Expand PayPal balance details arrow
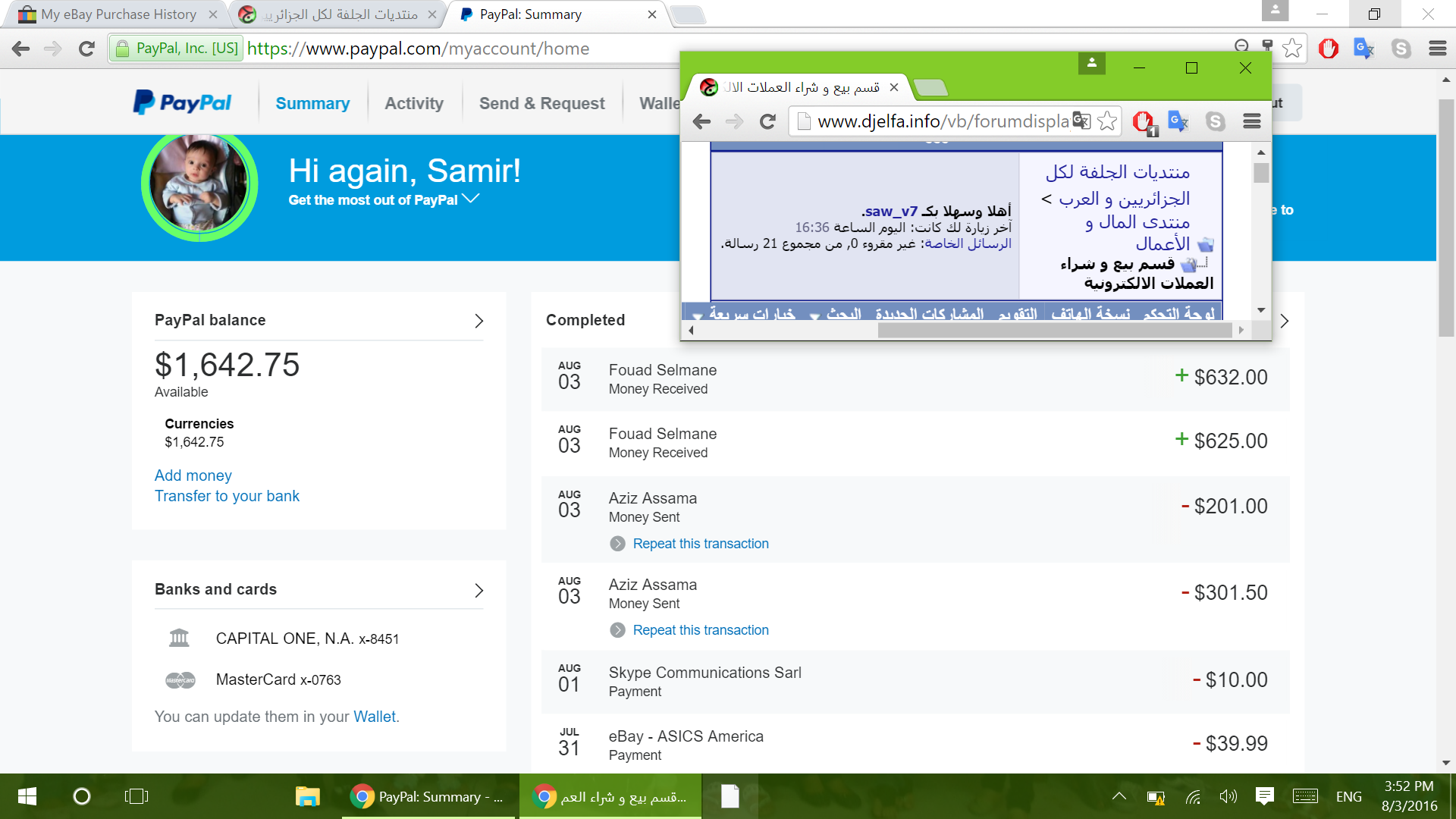This screenshot has height=819, width=1456. [479, 321]
